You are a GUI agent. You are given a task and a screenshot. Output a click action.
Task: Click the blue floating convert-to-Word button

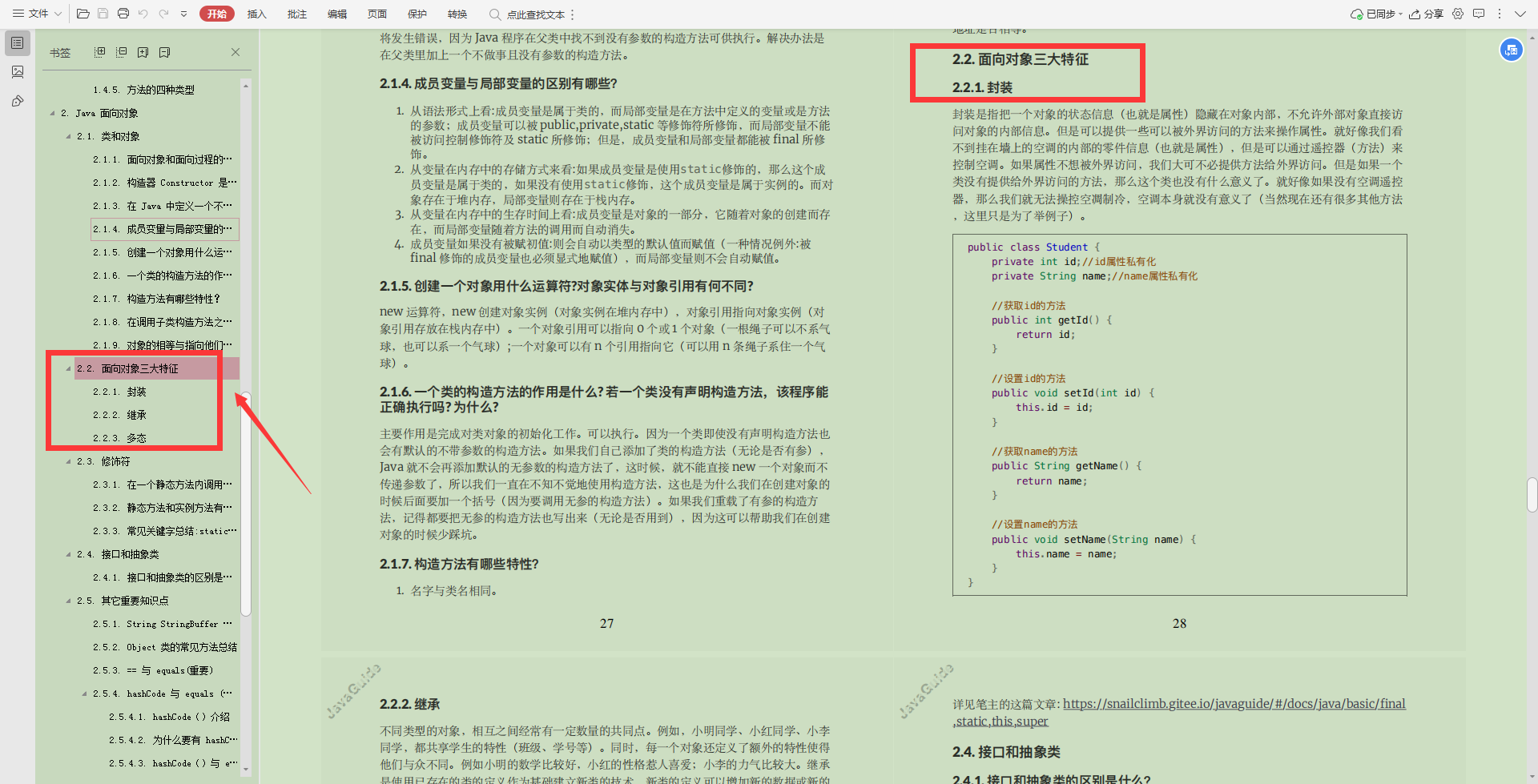(1511, 50)
